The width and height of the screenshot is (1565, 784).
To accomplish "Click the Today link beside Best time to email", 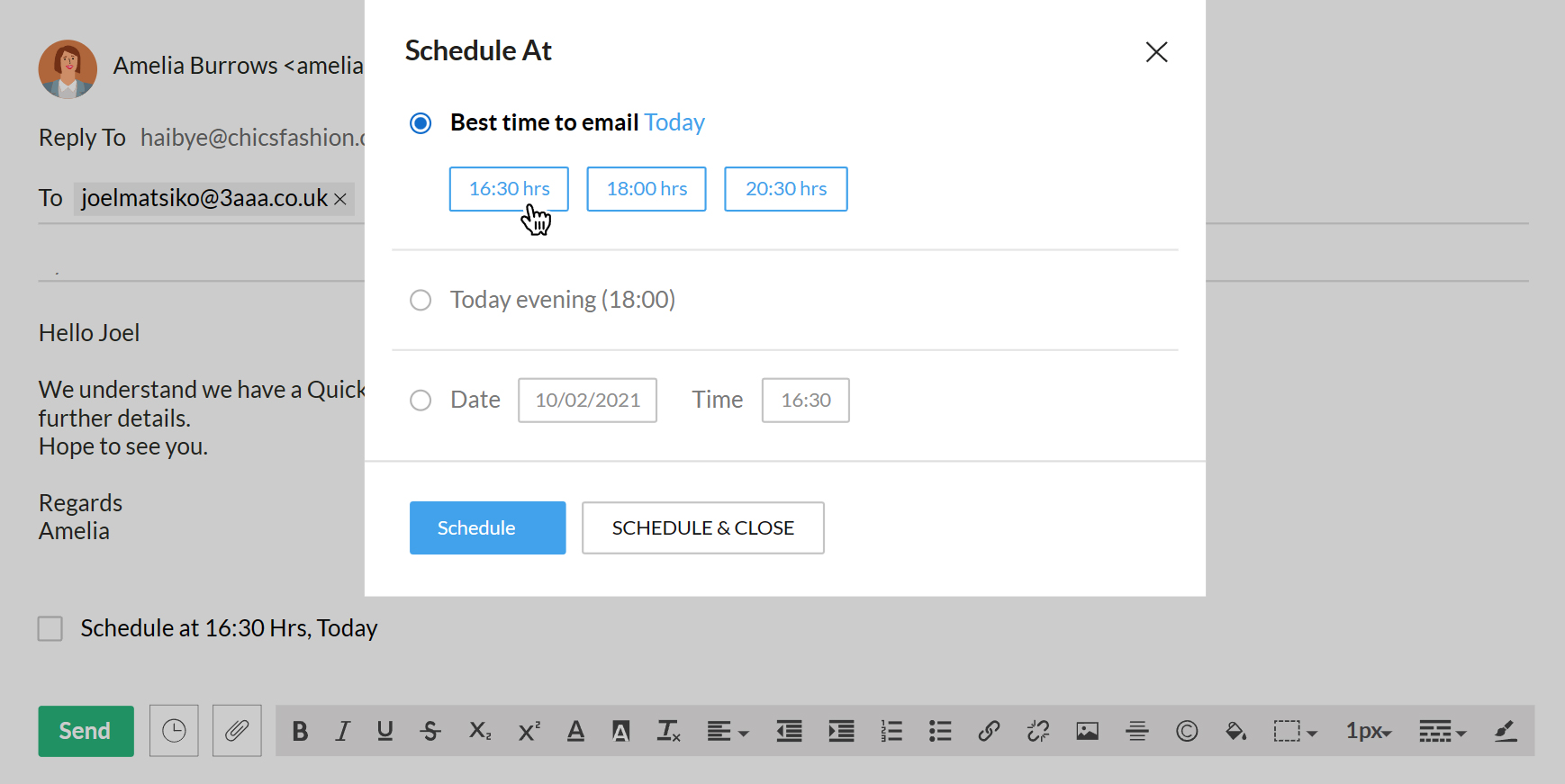I will (674, 122).
